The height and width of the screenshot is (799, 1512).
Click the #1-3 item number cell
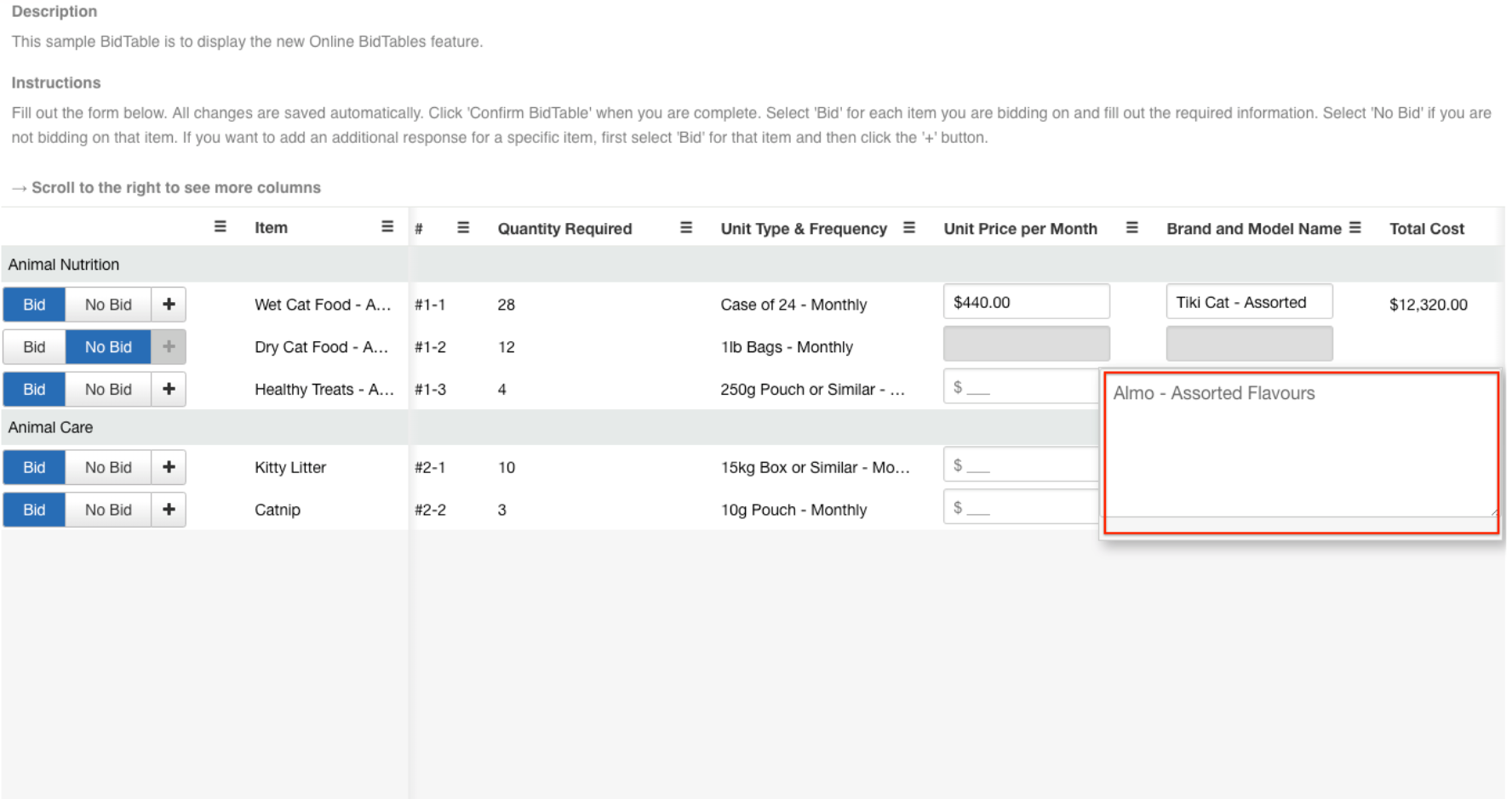[430, 390]
